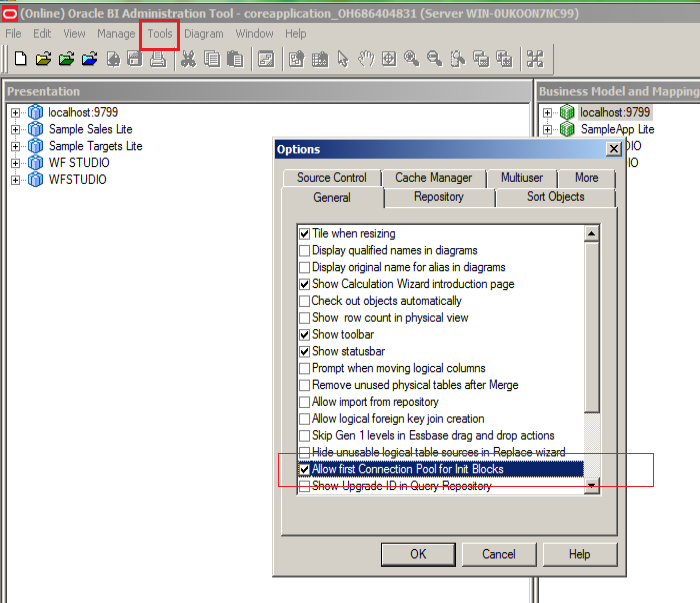
Task: Uncheck Show Calculation Wizard introduction page
Action: click(x=304, y=284)
